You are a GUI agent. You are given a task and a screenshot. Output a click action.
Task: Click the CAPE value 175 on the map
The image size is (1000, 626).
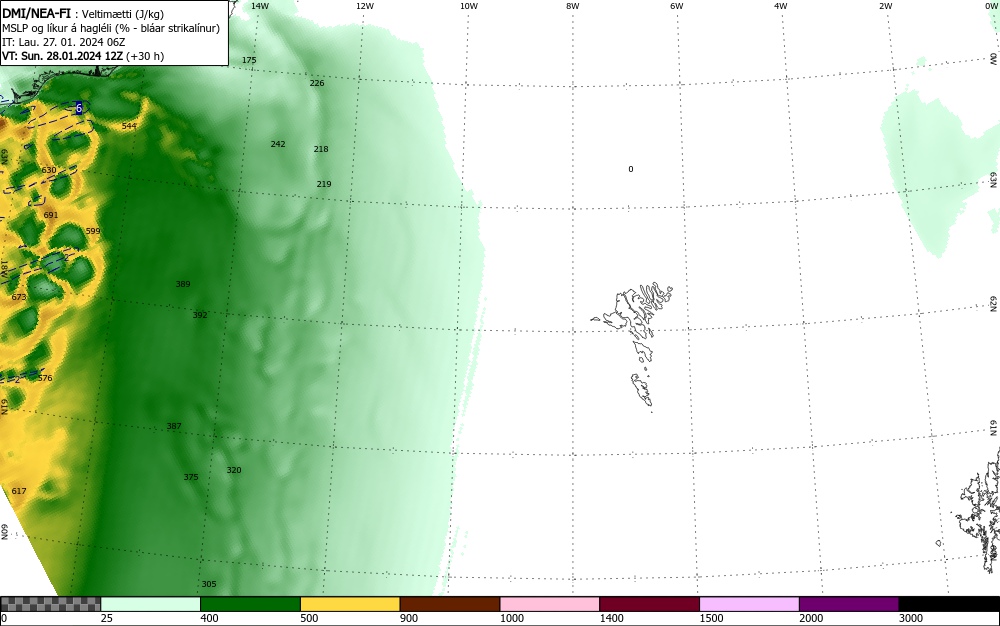(x=249, y=61)
